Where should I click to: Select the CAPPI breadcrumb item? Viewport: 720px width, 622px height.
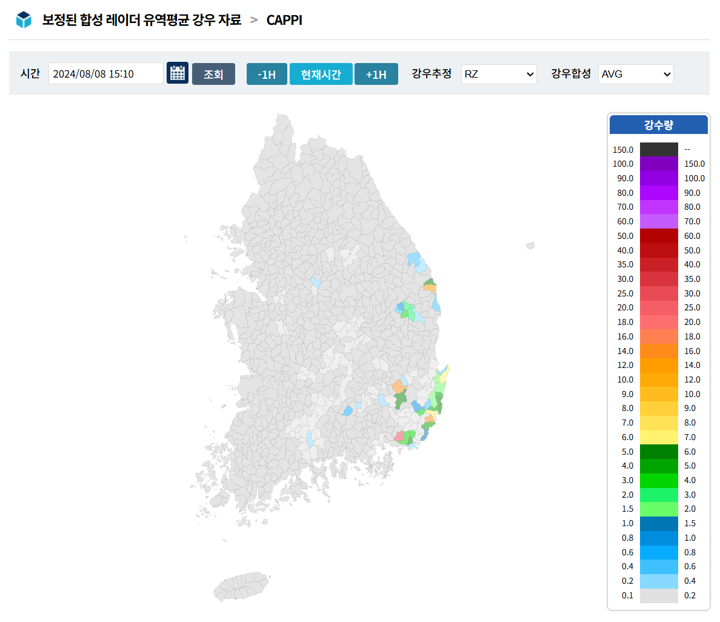(284, 19)
